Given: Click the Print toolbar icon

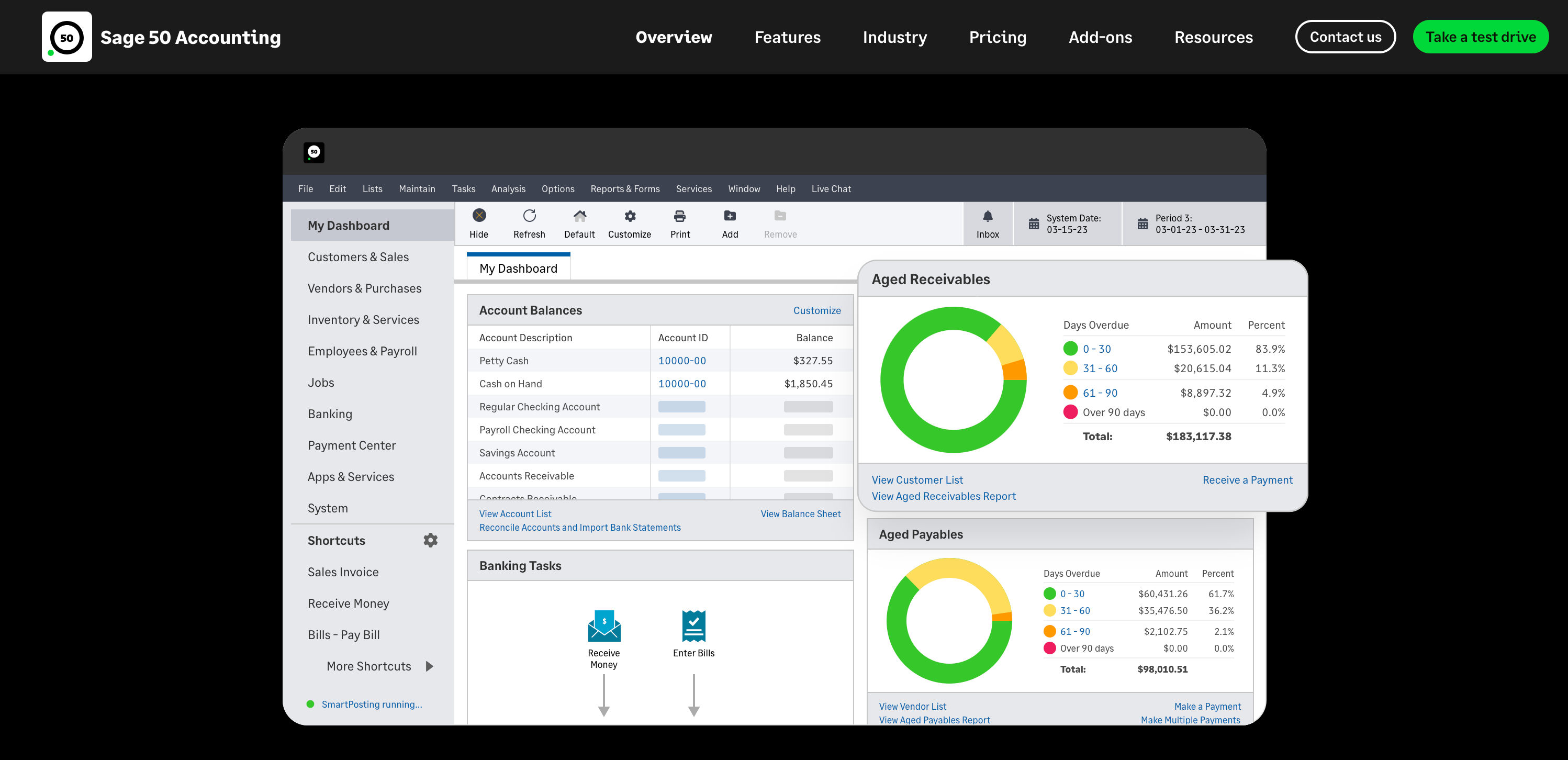Looking at the screenshot, I should click(x=680, y=216).
